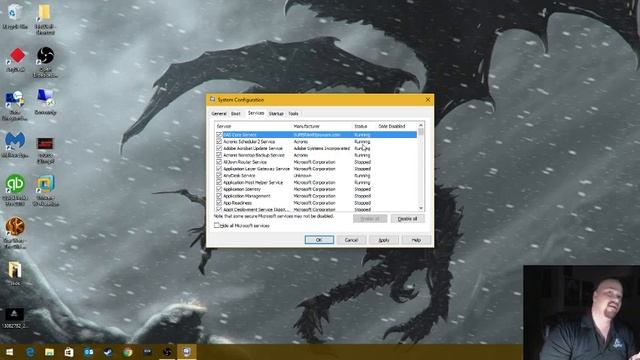Click the Apply button
Image resolution: width=640 pixels, height=360 pixels.
384,240
